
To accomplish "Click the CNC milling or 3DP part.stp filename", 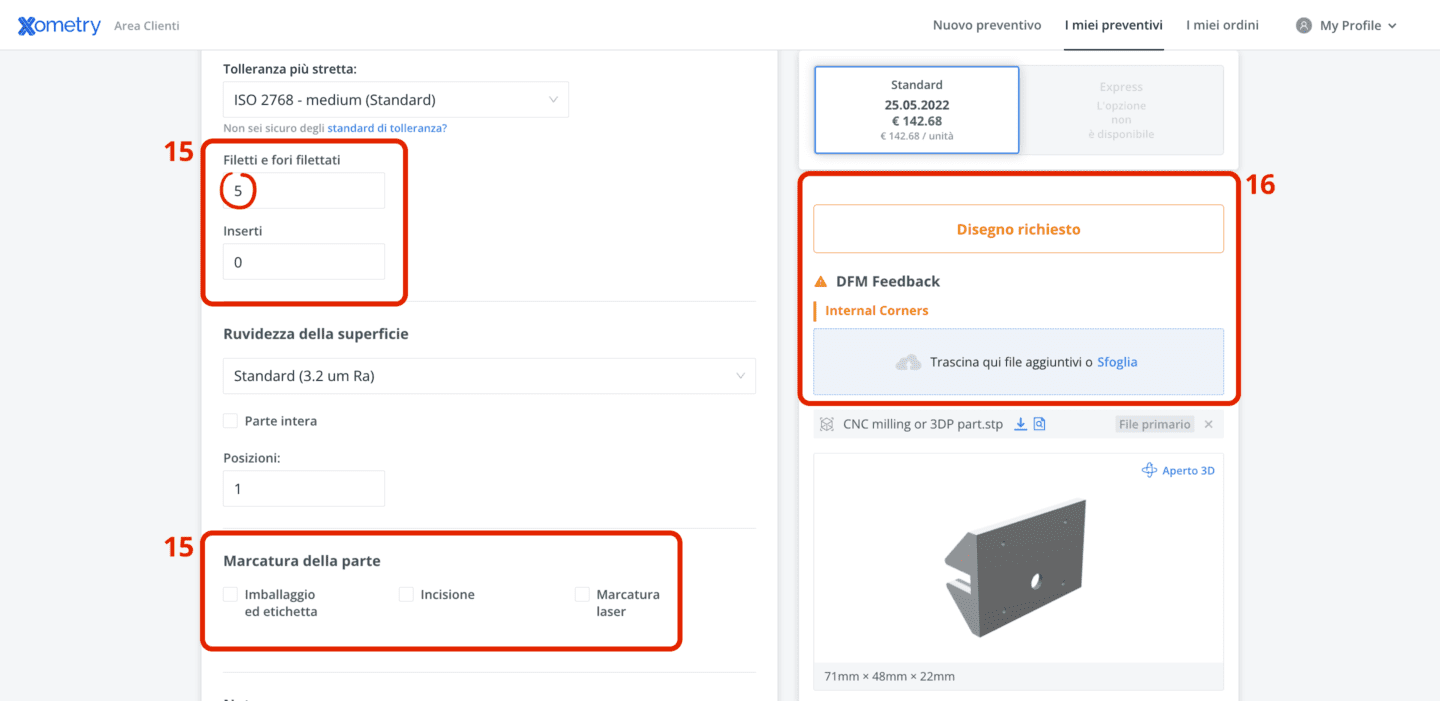I will (x=923, y=424).
